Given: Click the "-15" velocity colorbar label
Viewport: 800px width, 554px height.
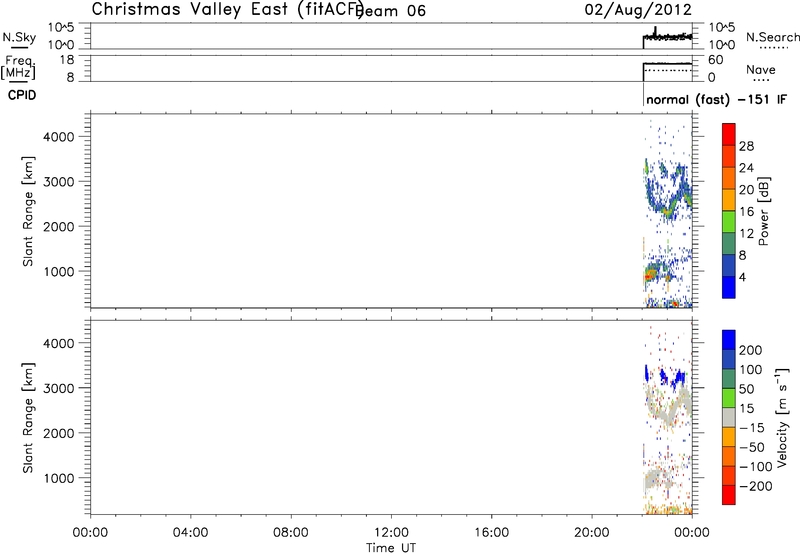Looking at the screenshot, I should pyautogui.click(x=752, y=428).
